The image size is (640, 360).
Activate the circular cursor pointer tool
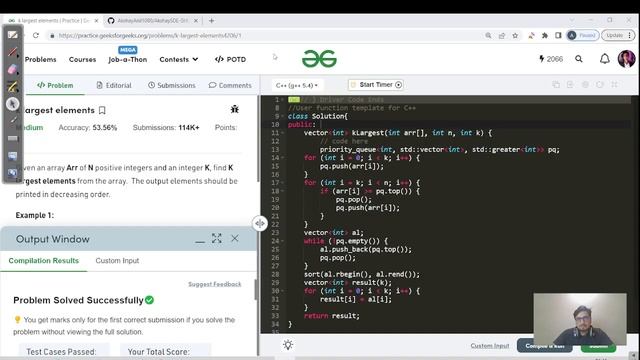pos(13,104)
